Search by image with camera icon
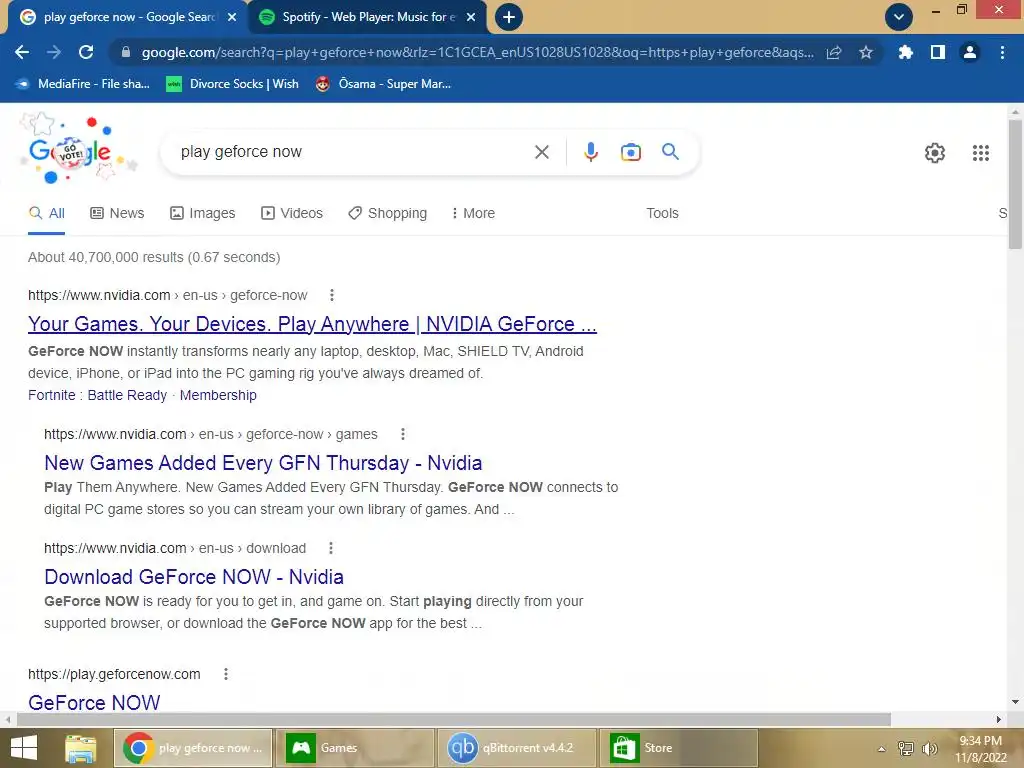The height and width of the screenshot is (768, 1024). (x=630, y=152)
